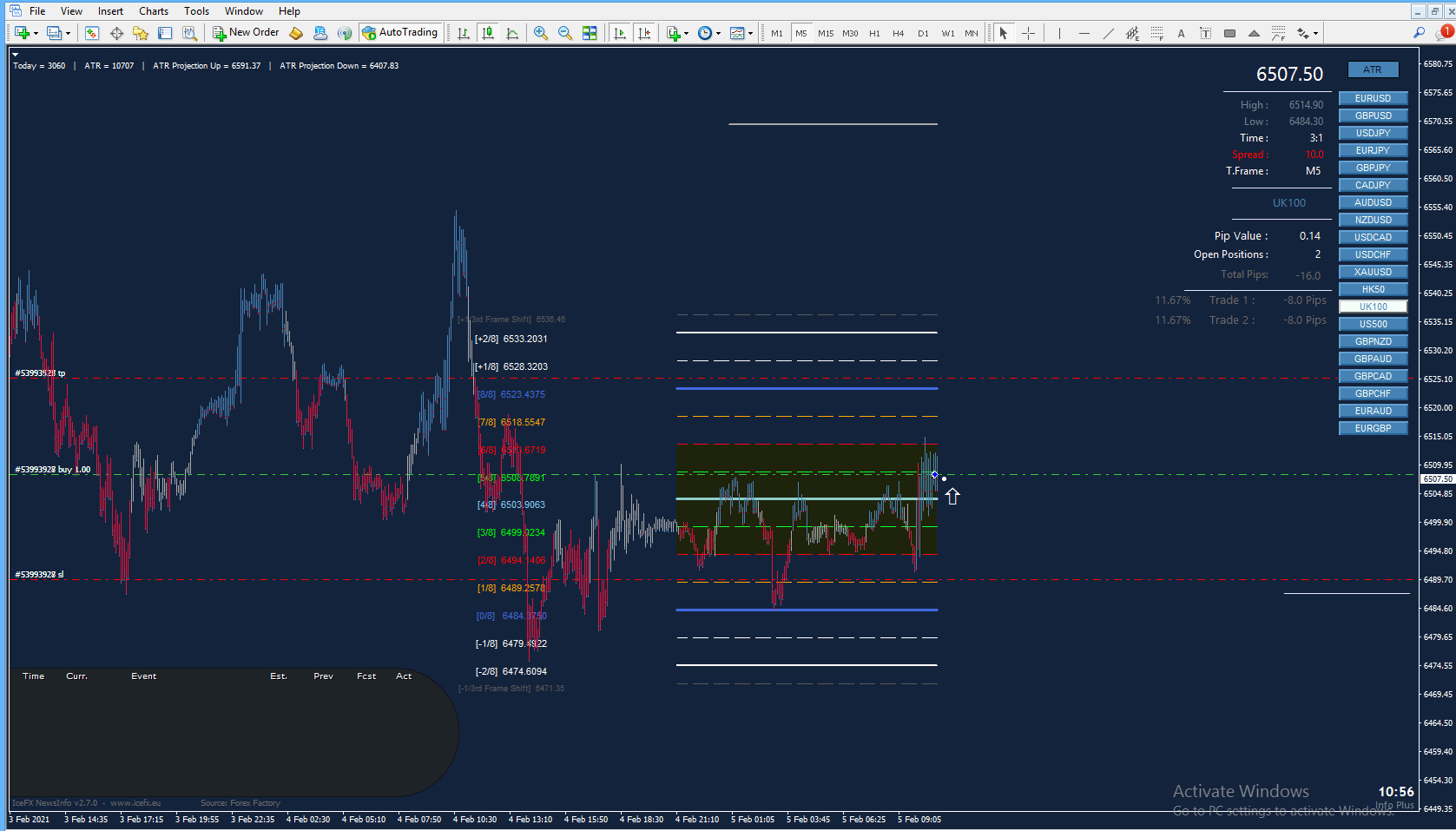The width and height of the screenshot is (1456, 831).
Task: Open the Window menu
Action: click(244, 11)
